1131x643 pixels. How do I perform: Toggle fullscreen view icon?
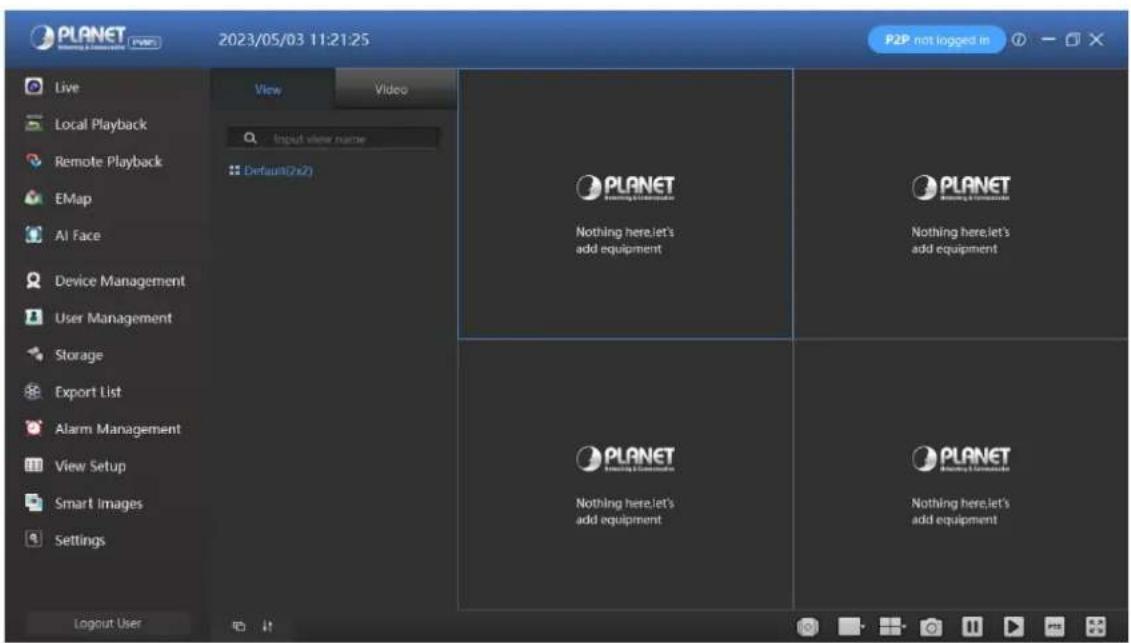point(1096,626)
